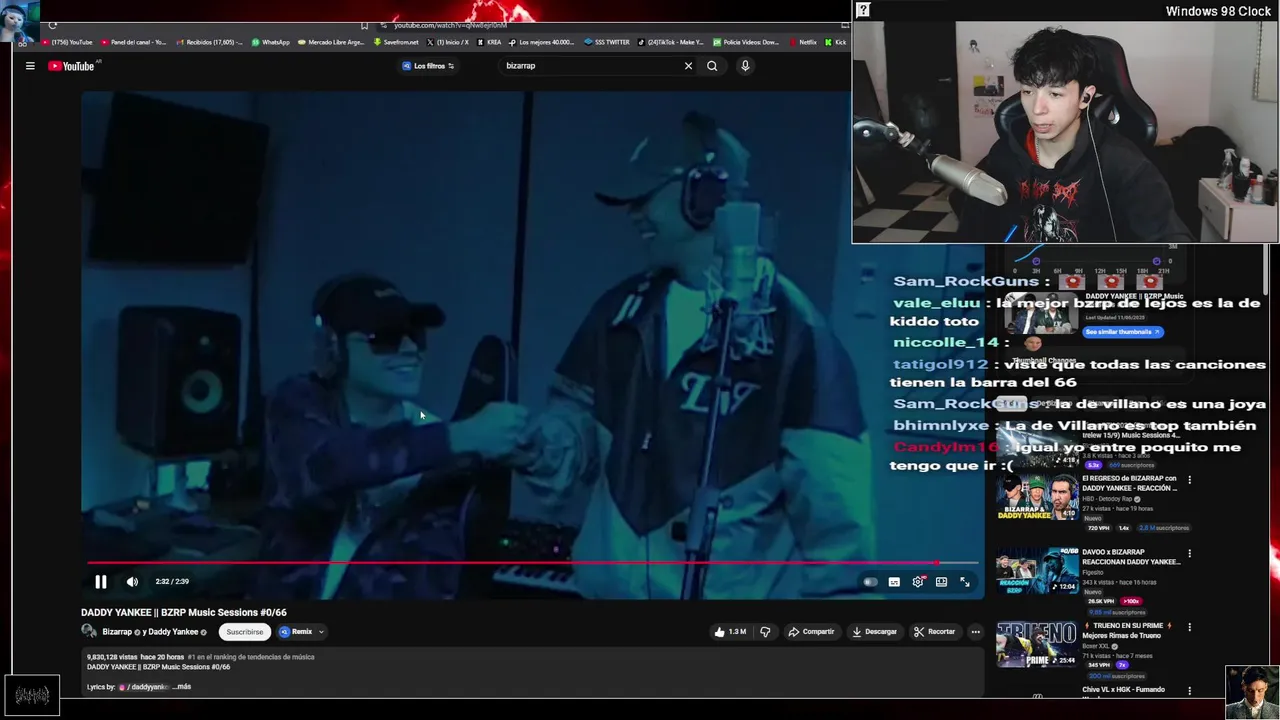
Task: Open options for "EL REGRESO de BIZARRAP" video
Action: click(x=1189, y=480)
